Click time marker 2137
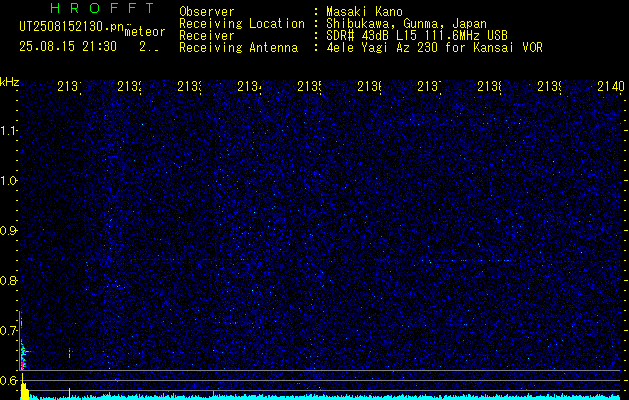 coord(429,86)
